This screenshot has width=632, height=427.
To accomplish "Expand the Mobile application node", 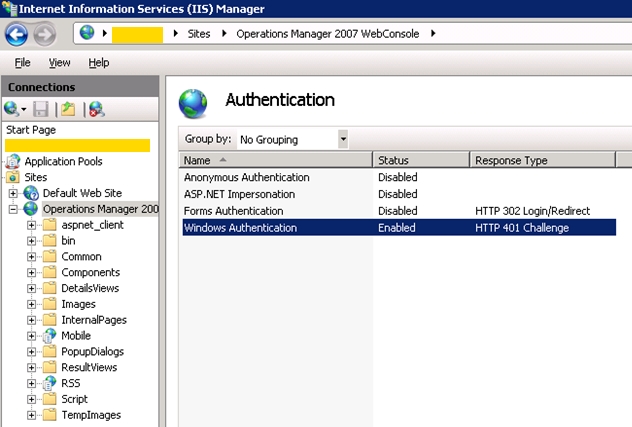I will click(31, 336).
